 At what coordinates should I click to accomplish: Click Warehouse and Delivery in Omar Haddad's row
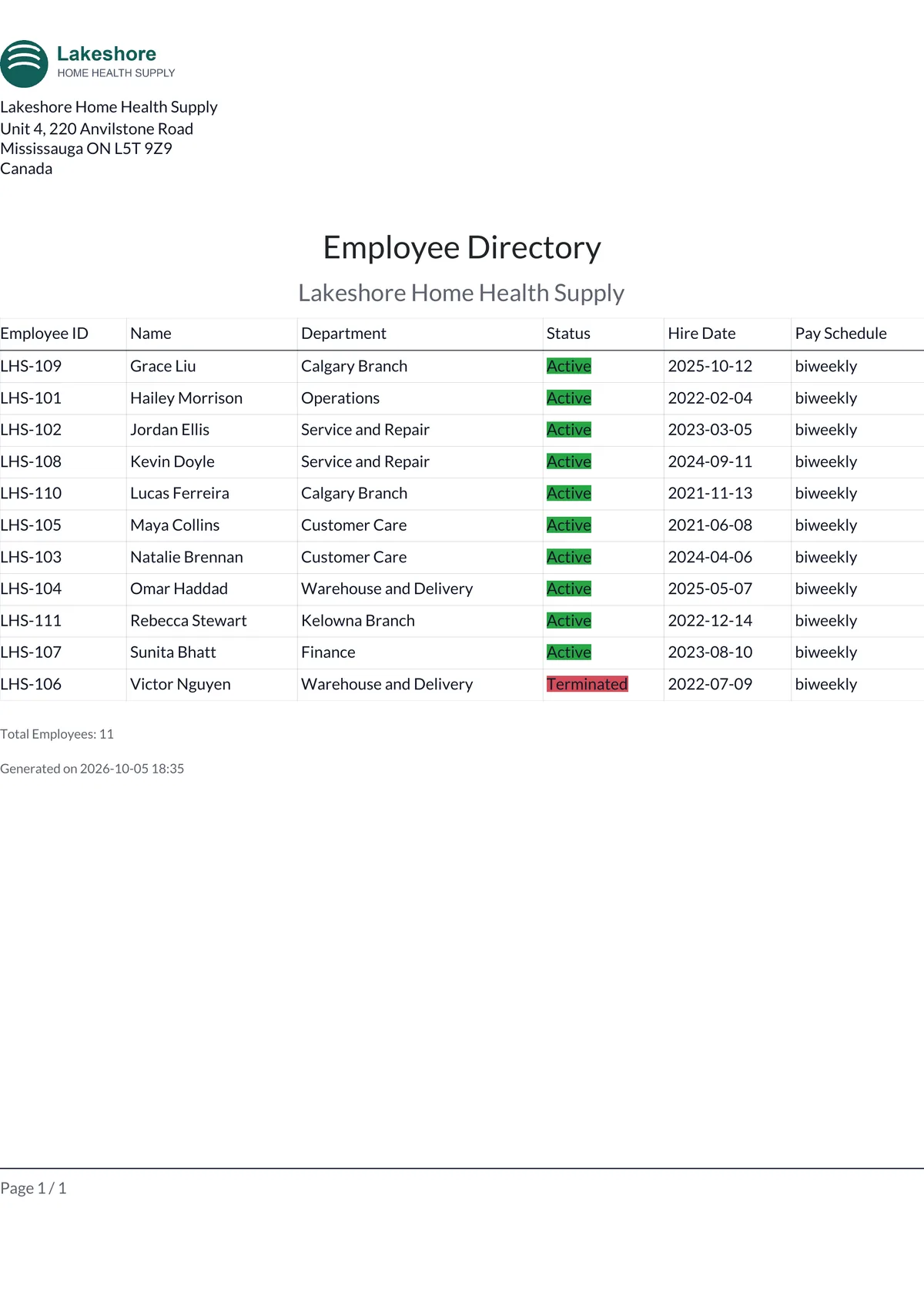click(387, 589)
